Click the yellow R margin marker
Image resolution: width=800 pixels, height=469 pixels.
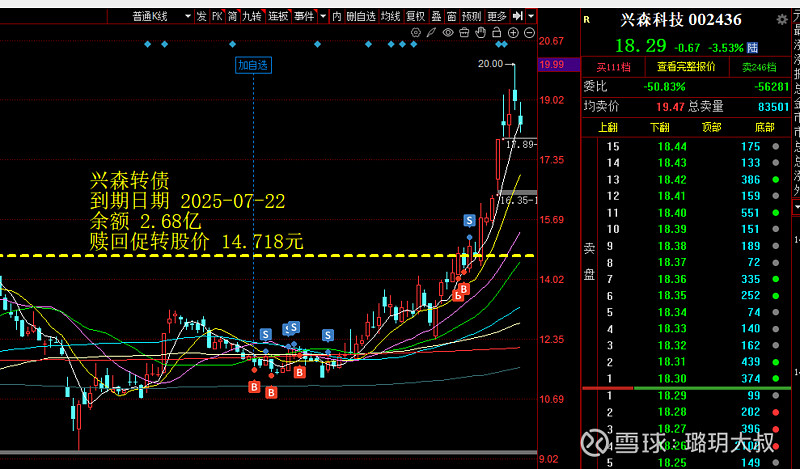[x=587, y=20]
